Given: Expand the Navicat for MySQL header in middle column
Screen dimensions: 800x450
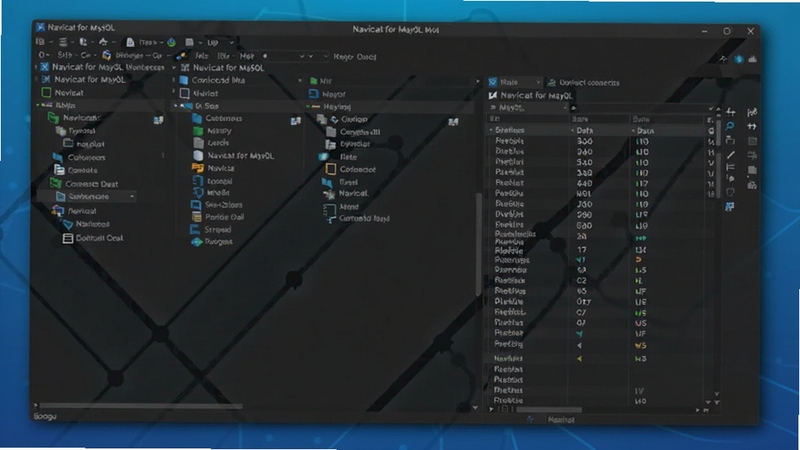Looking at the screenshot, I should [174, 67].
